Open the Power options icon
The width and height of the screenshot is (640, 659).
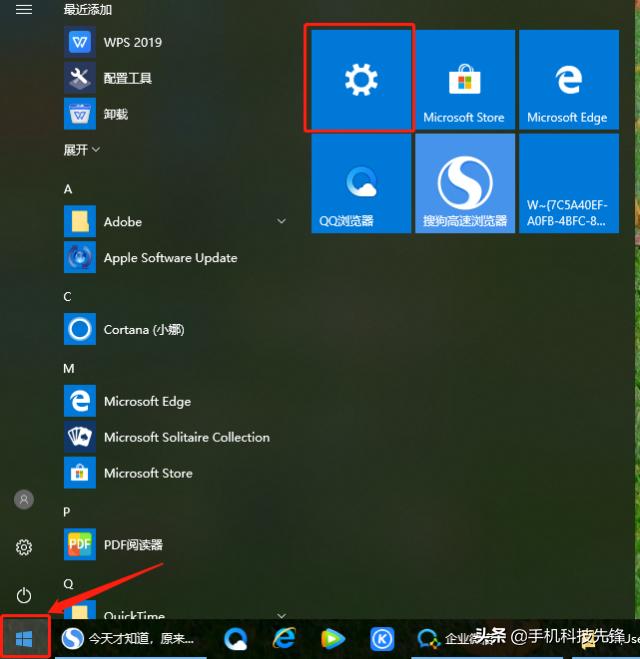(24, 595)
